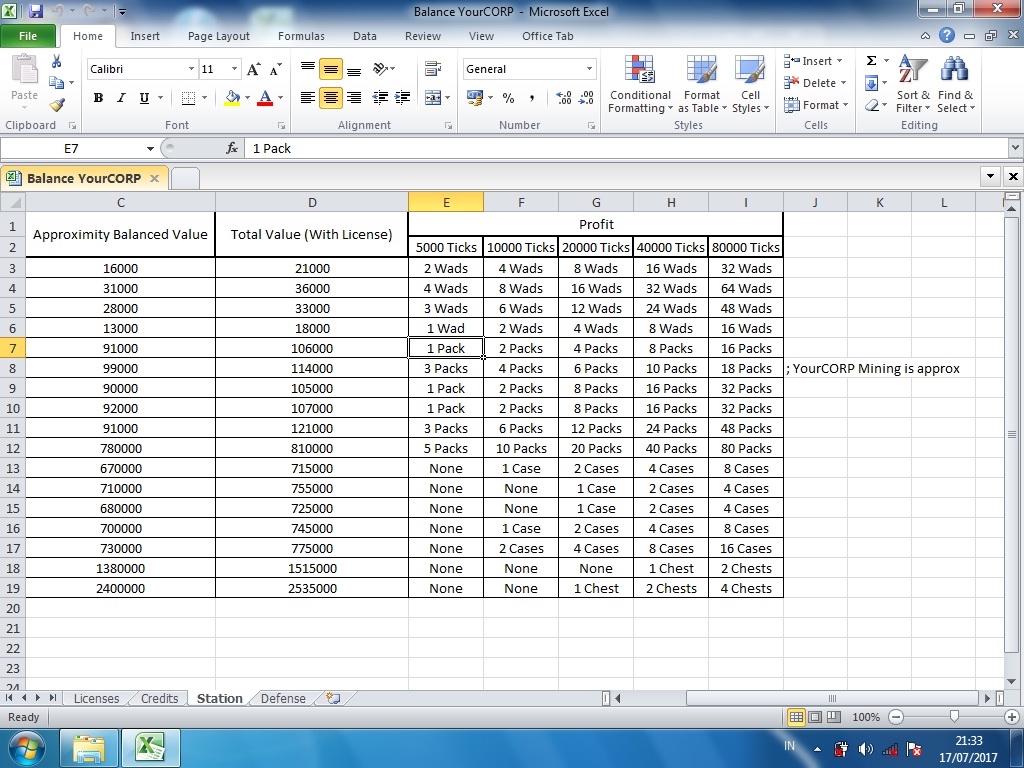Viewport: 1024px width, 768px height.
Task: Open the Windows Start orb
Action: [x=27, y=748]
